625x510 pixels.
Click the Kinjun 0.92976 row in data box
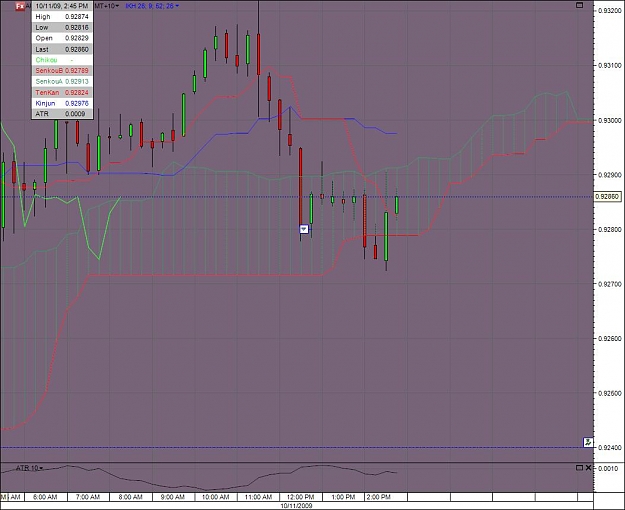(62, 103)
